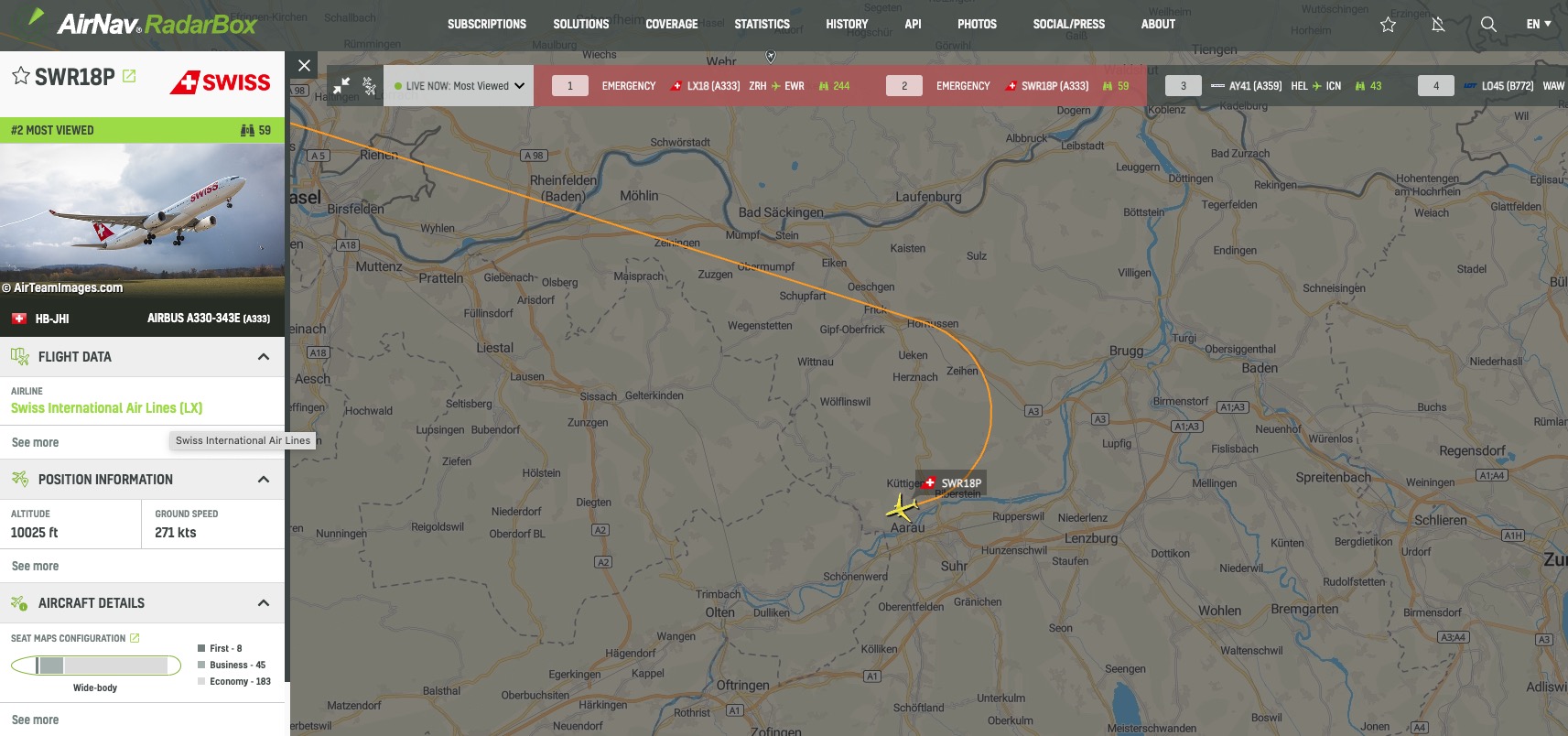The image size is (1568, 736).
Task: Open Subscriptions menu
Action: coord(487,24)
